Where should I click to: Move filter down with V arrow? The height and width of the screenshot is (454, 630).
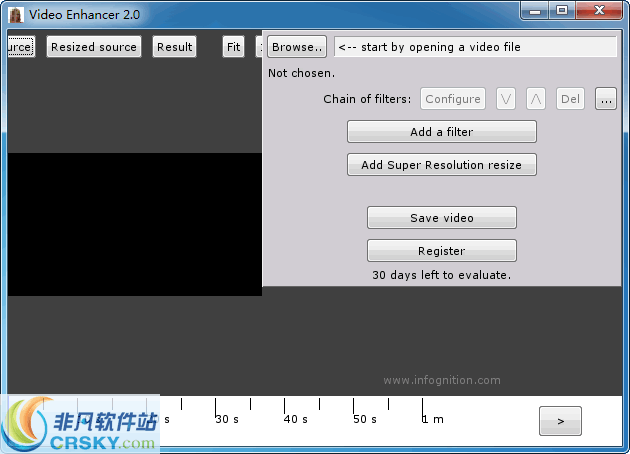[x=506, y=99]
